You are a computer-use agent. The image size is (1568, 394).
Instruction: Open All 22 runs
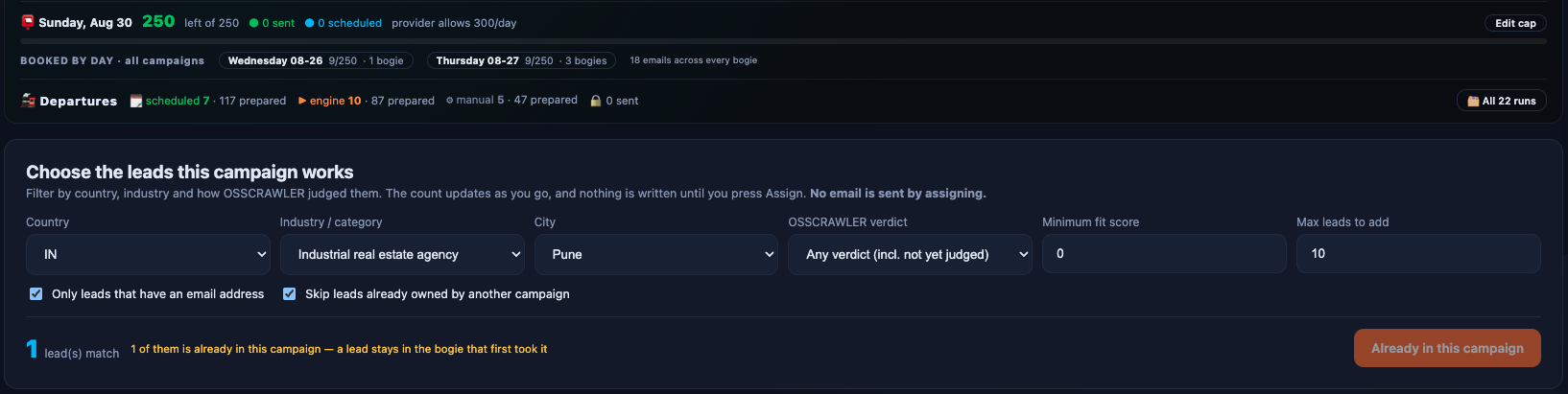point(1502,101)
